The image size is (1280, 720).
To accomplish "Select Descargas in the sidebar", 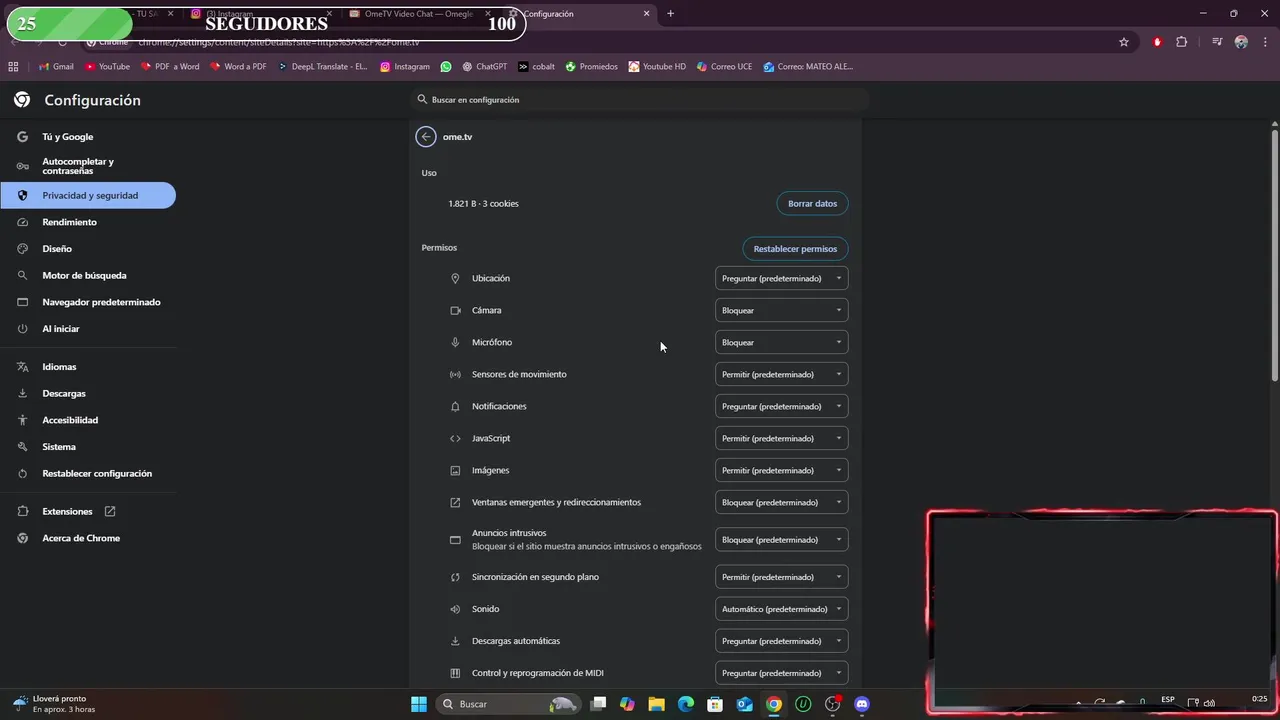I will tap(88, 394).
